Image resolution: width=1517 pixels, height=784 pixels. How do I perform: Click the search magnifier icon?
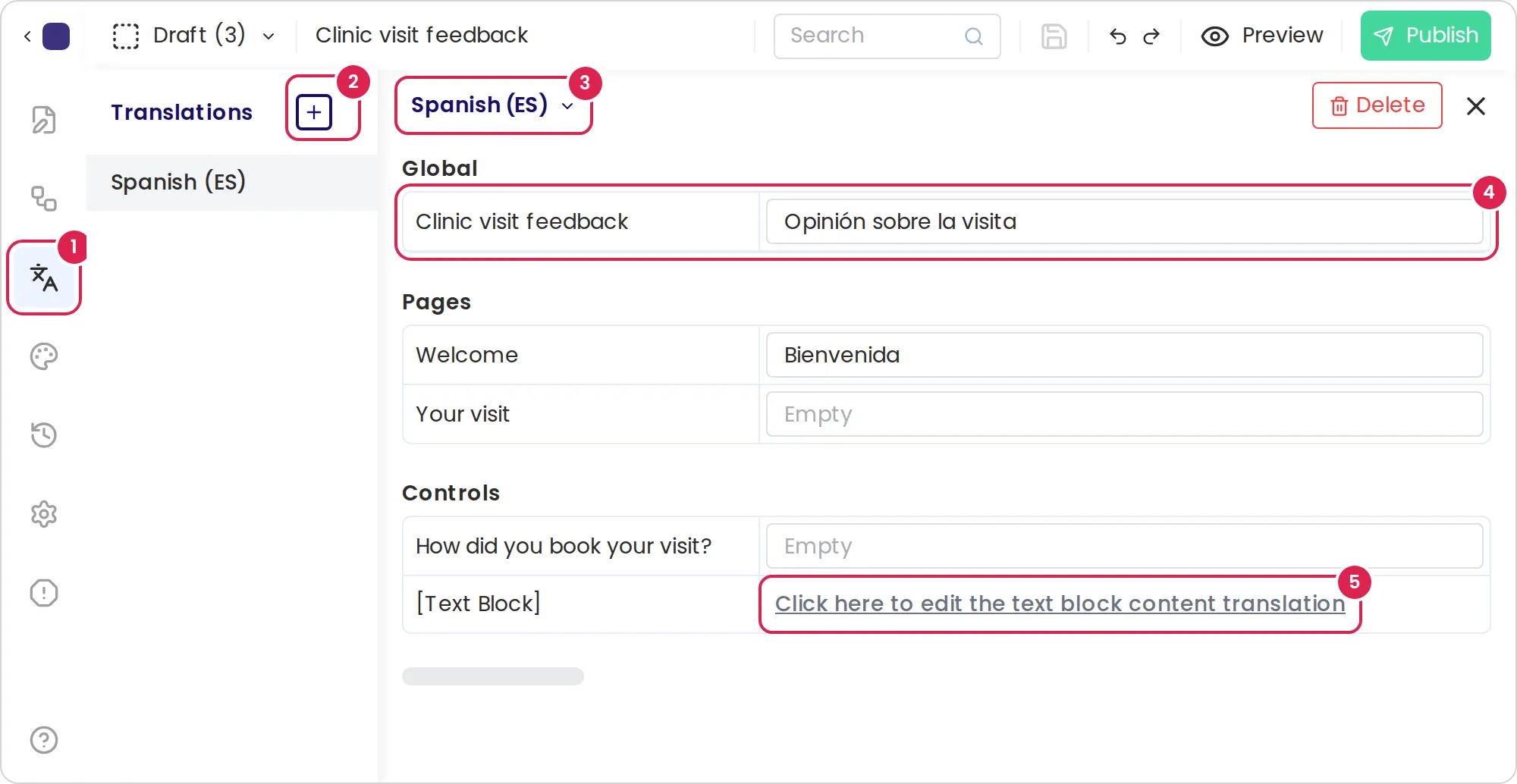[x=974, y=36]
